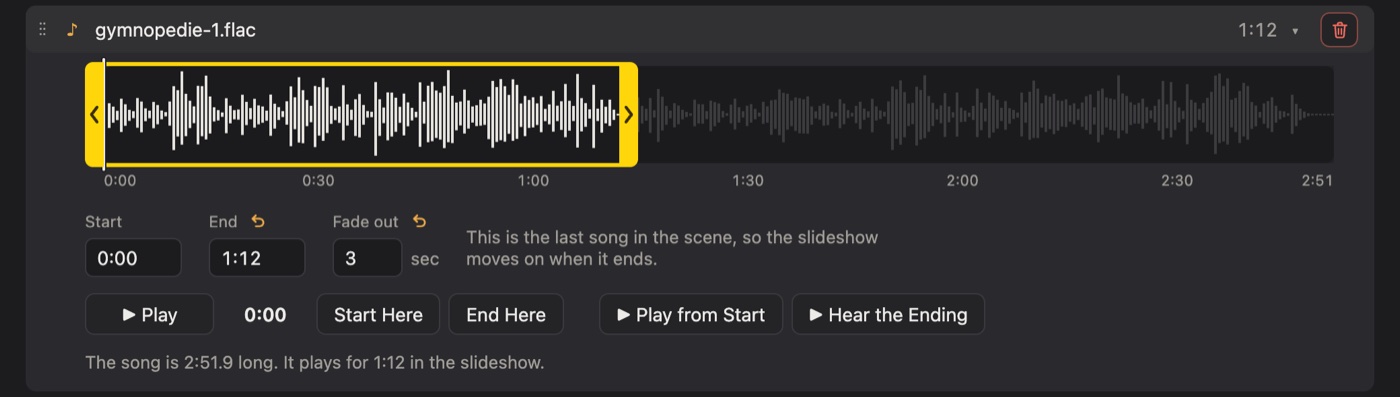Click the orange music note icon
This screenshot has width=1400, height=397.
click(x=72, y=30)
